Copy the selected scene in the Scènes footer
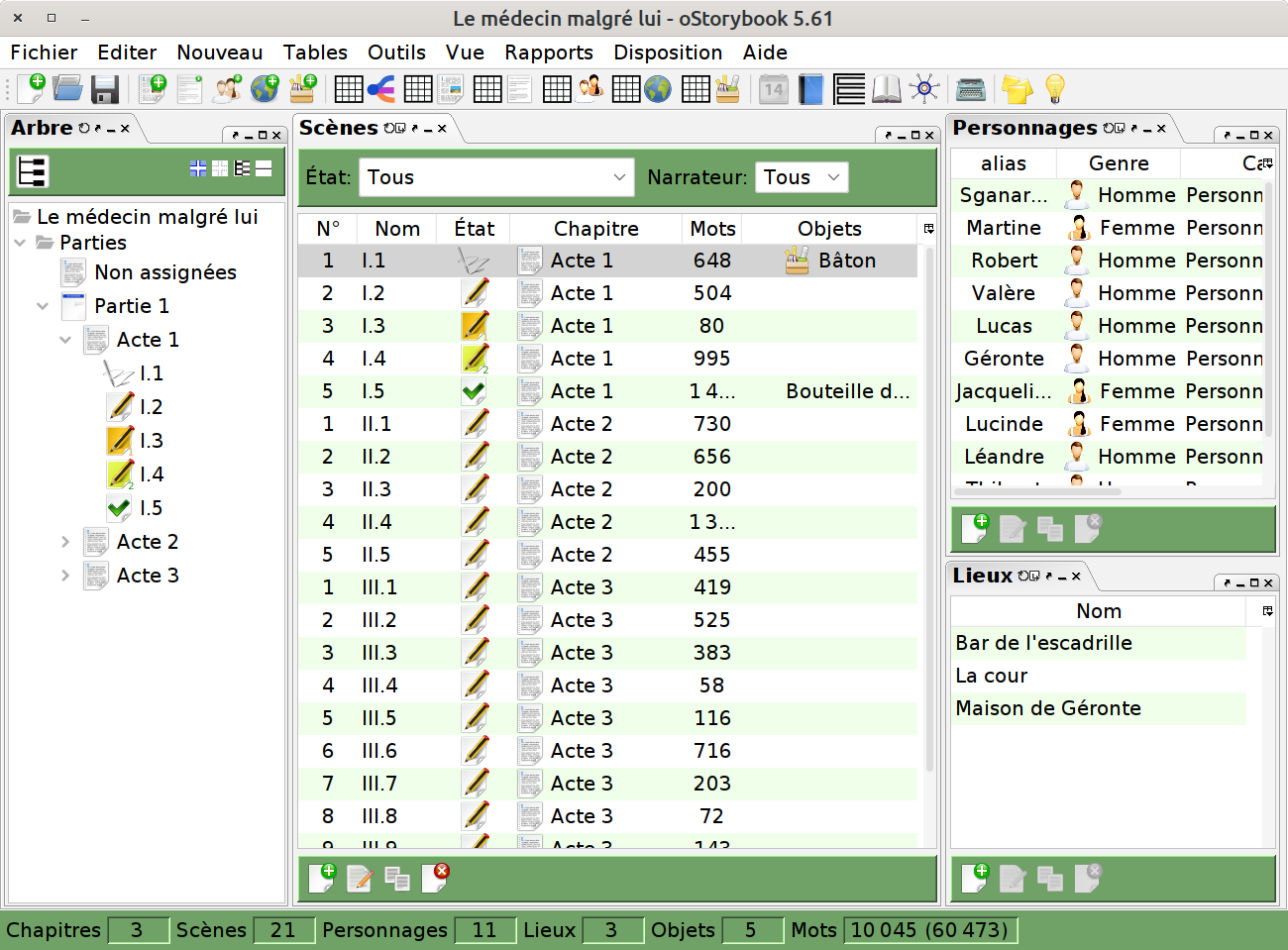Image resolution: width=1288 pixels, height=950 pixels. [397, 878]
